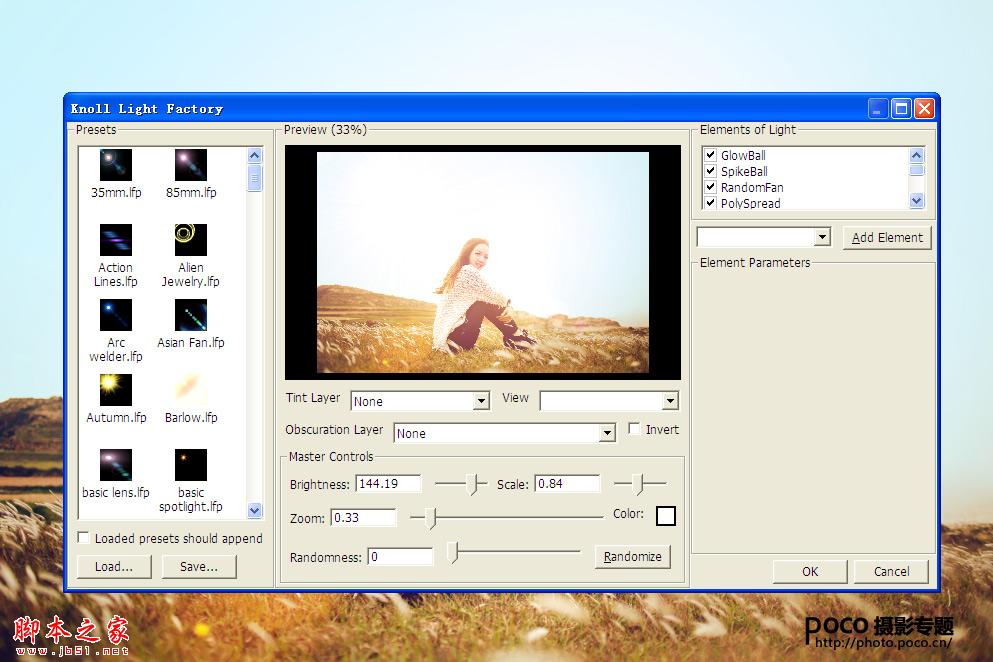
Task: Select RandomFan in Elements of Light
Action: 752,188
